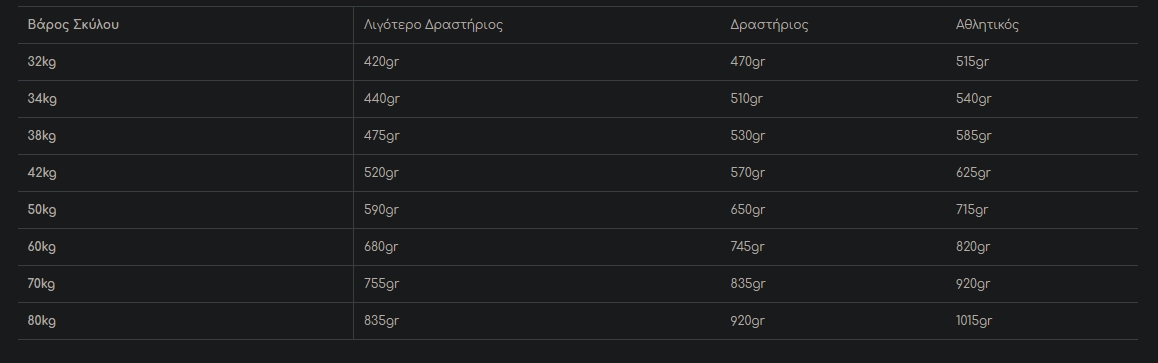
Task: Click the 38kg weight cell
Action: (41, 136)
